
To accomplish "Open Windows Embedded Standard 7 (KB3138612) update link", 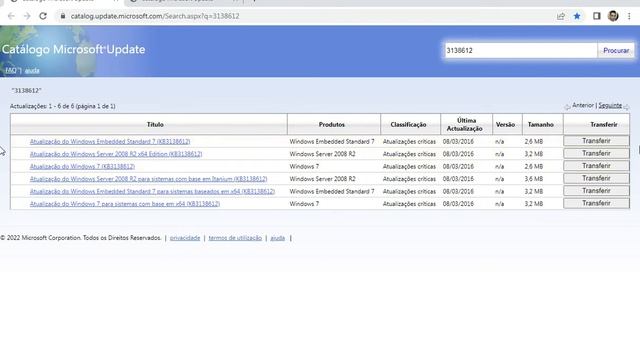I will [110, 142].
